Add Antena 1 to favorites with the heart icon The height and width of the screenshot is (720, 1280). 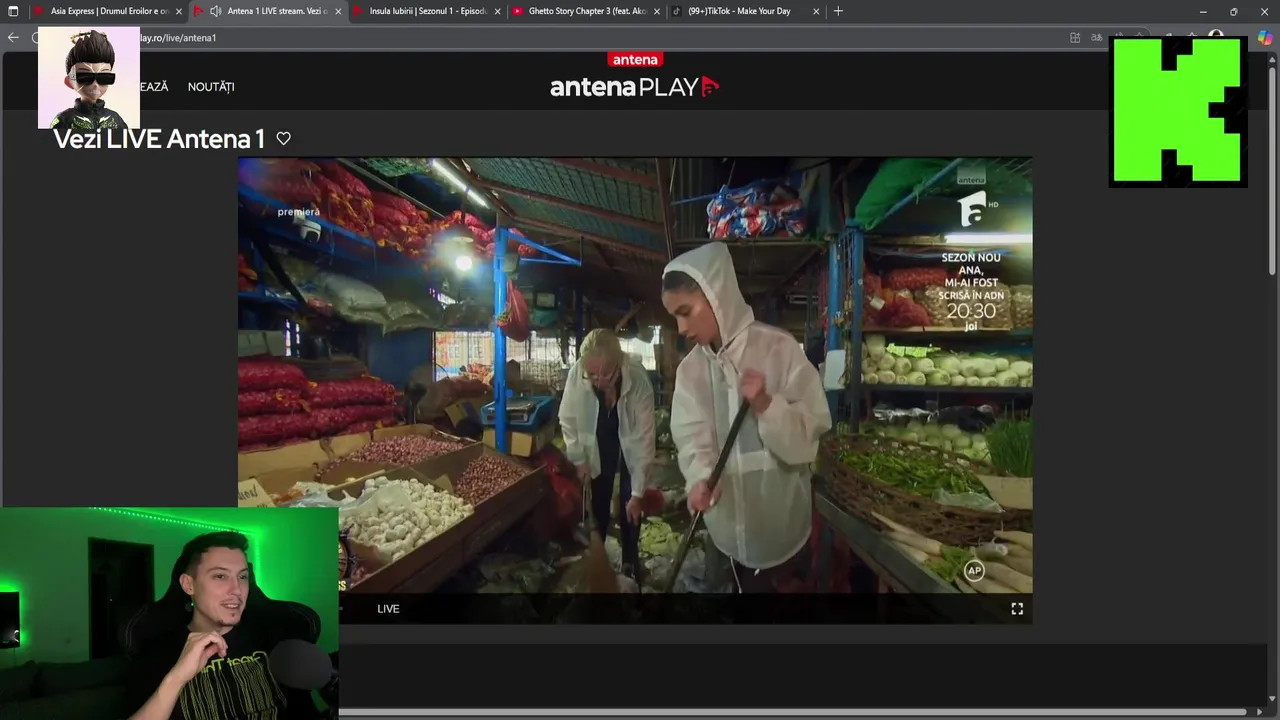click(284, 139)
